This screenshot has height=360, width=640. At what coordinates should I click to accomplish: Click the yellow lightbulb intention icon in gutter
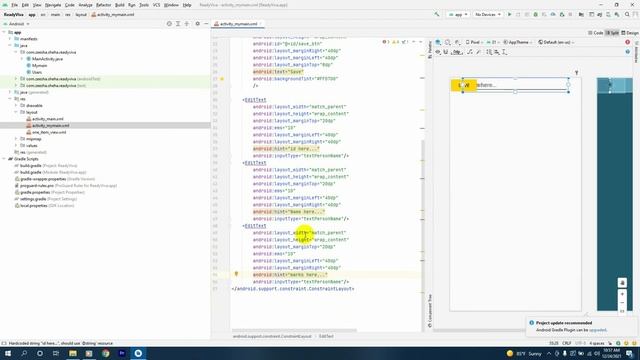pos(236,274)
